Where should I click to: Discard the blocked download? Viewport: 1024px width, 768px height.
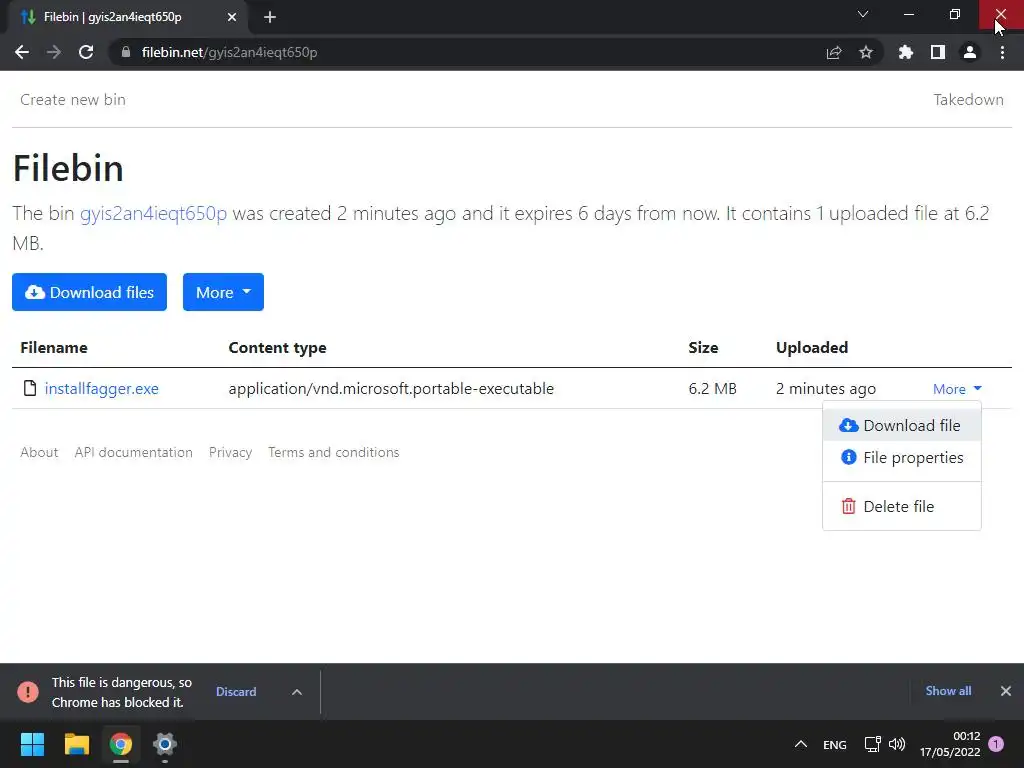(x=236, y=692)
